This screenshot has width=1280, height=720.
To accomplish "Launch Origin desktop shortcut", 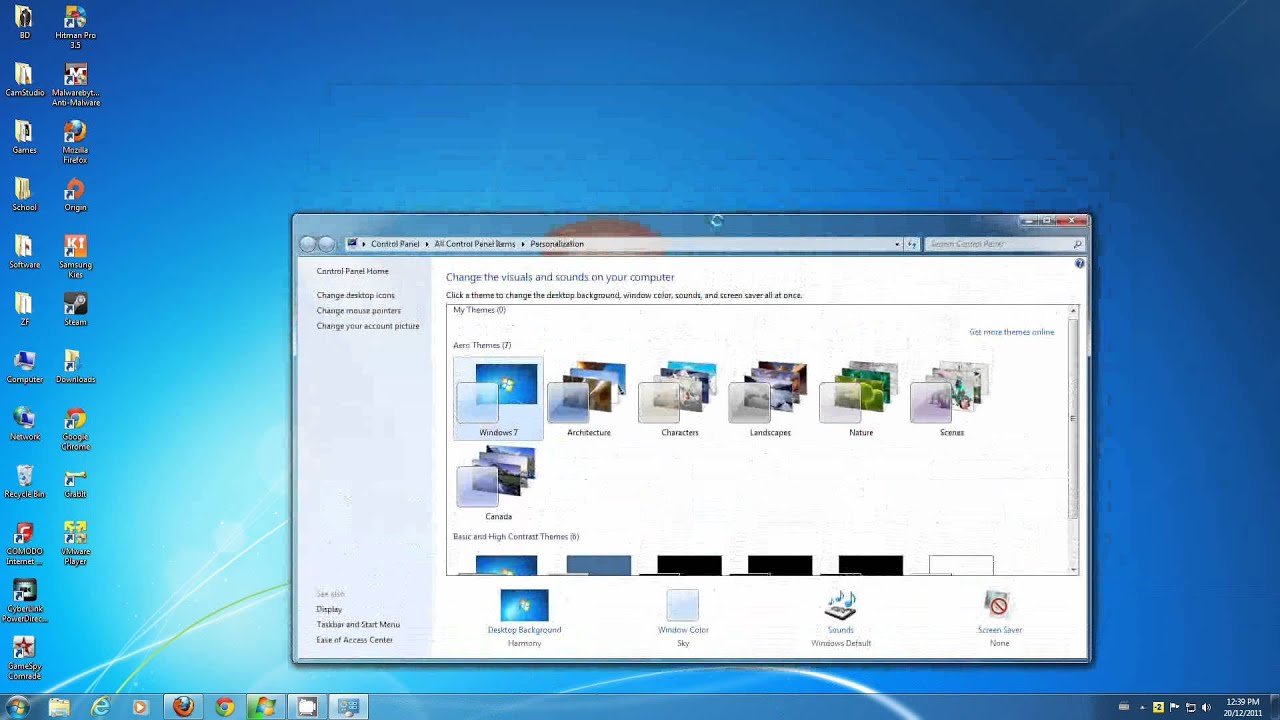I will 75,195.
